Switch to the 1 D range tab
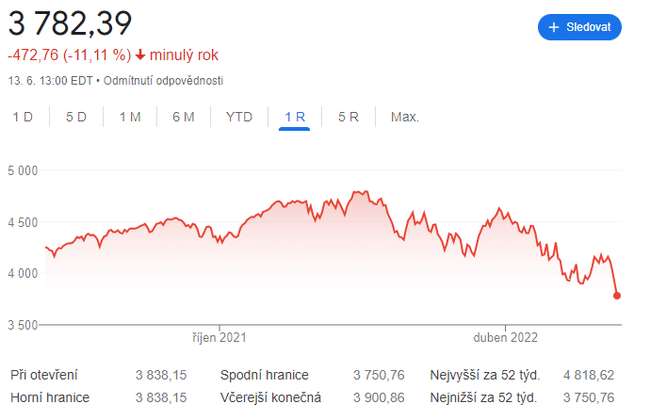Viewport: 650px width, 418px height. click(x=23, y=117)
